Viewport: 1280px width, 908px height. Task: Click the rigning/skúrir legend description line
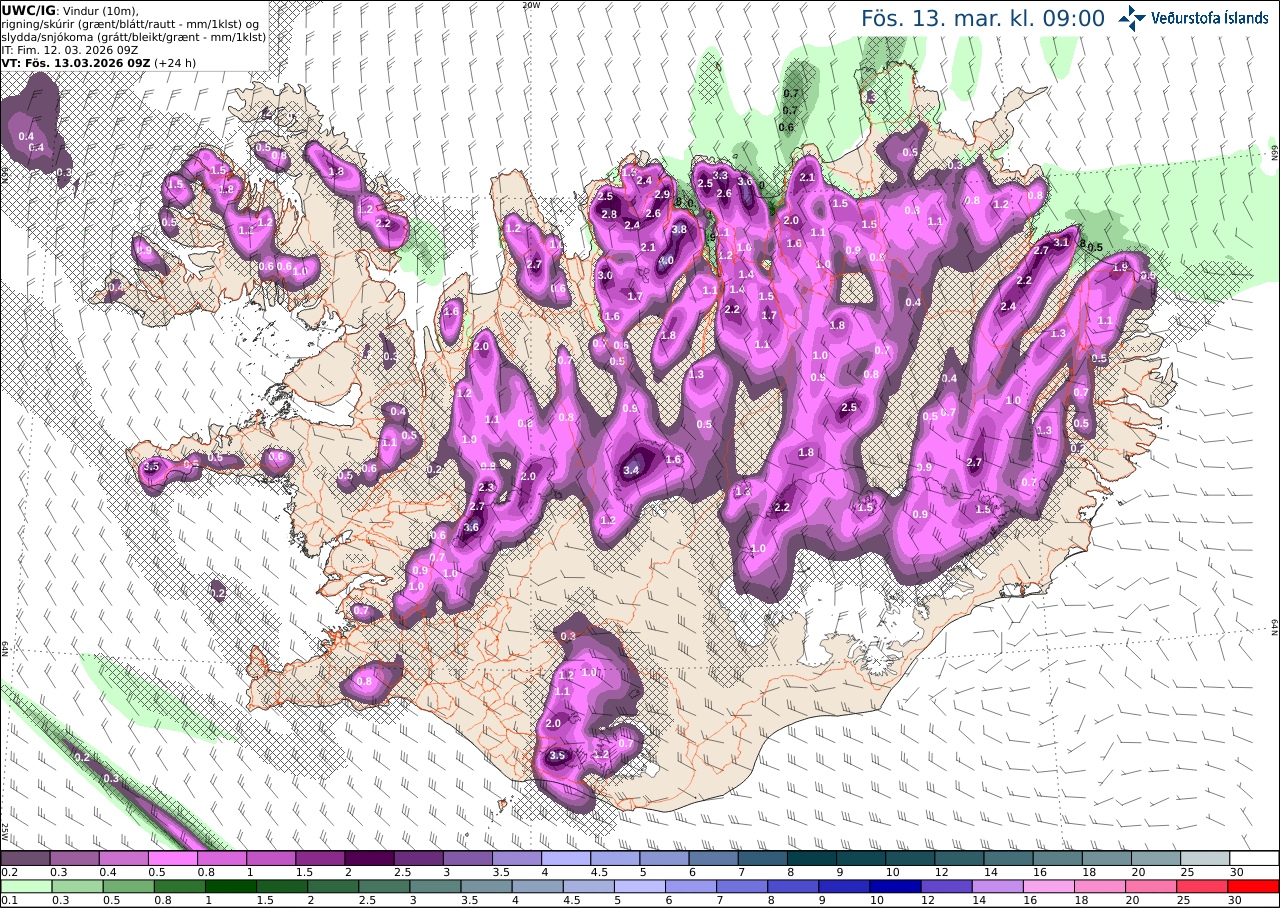(x=131, y=23)
